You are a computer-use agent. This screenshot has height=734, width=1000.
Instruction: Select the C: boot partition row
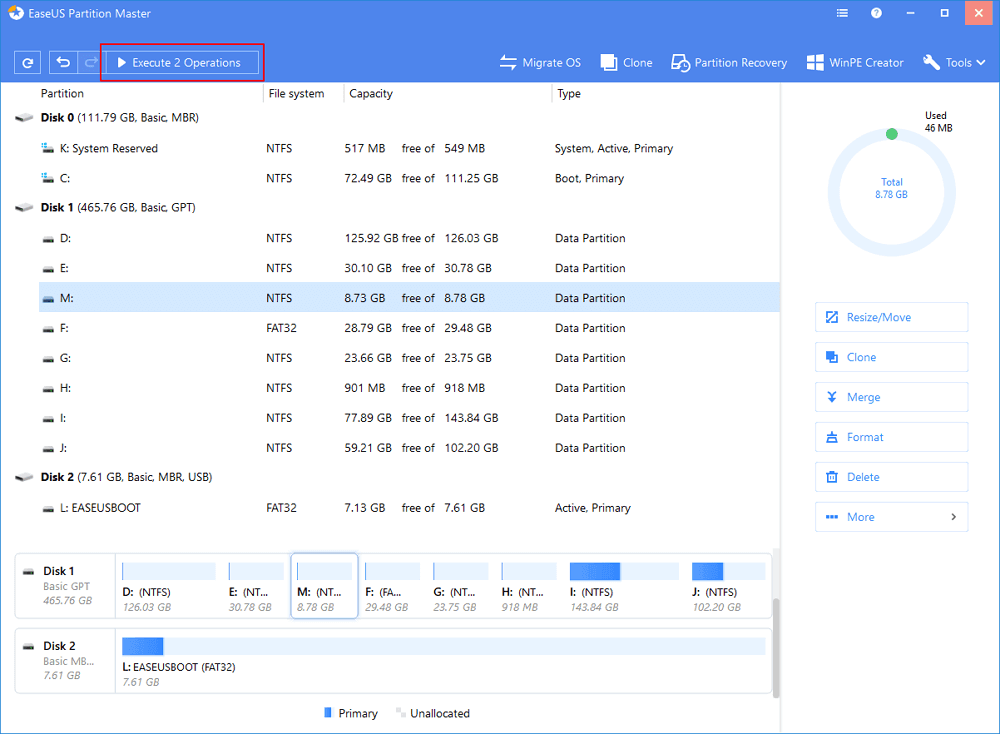pyautogui.click(x=409, y=179)
